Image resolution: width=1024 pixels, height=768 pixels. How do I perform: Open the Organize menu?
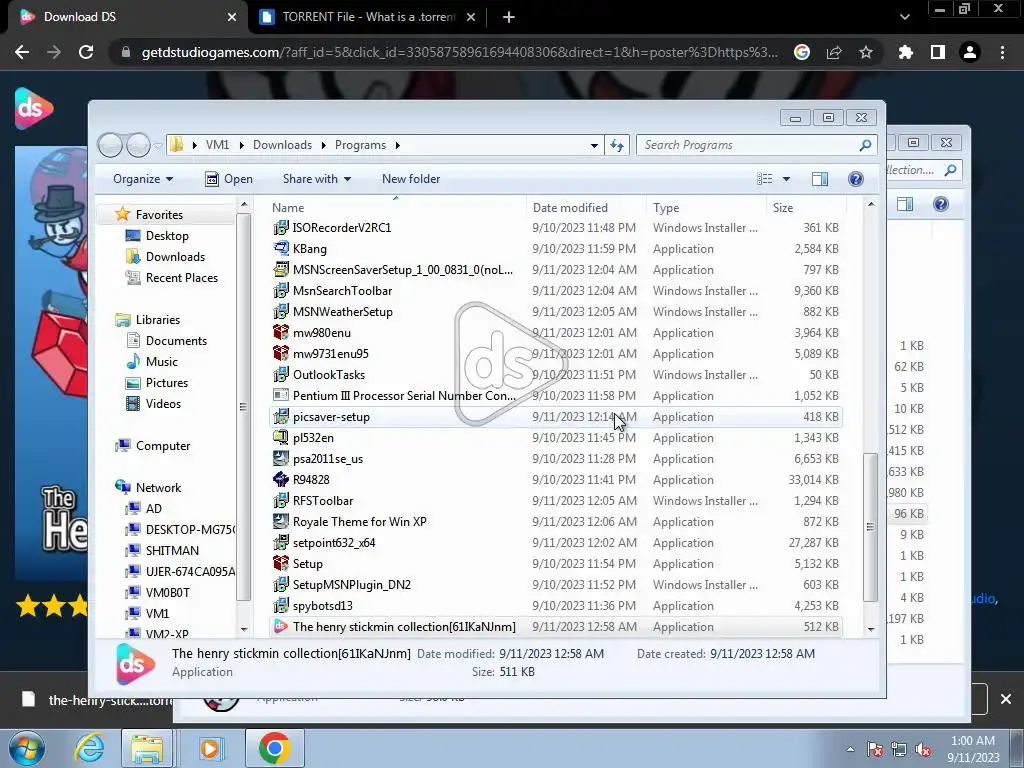143,179
